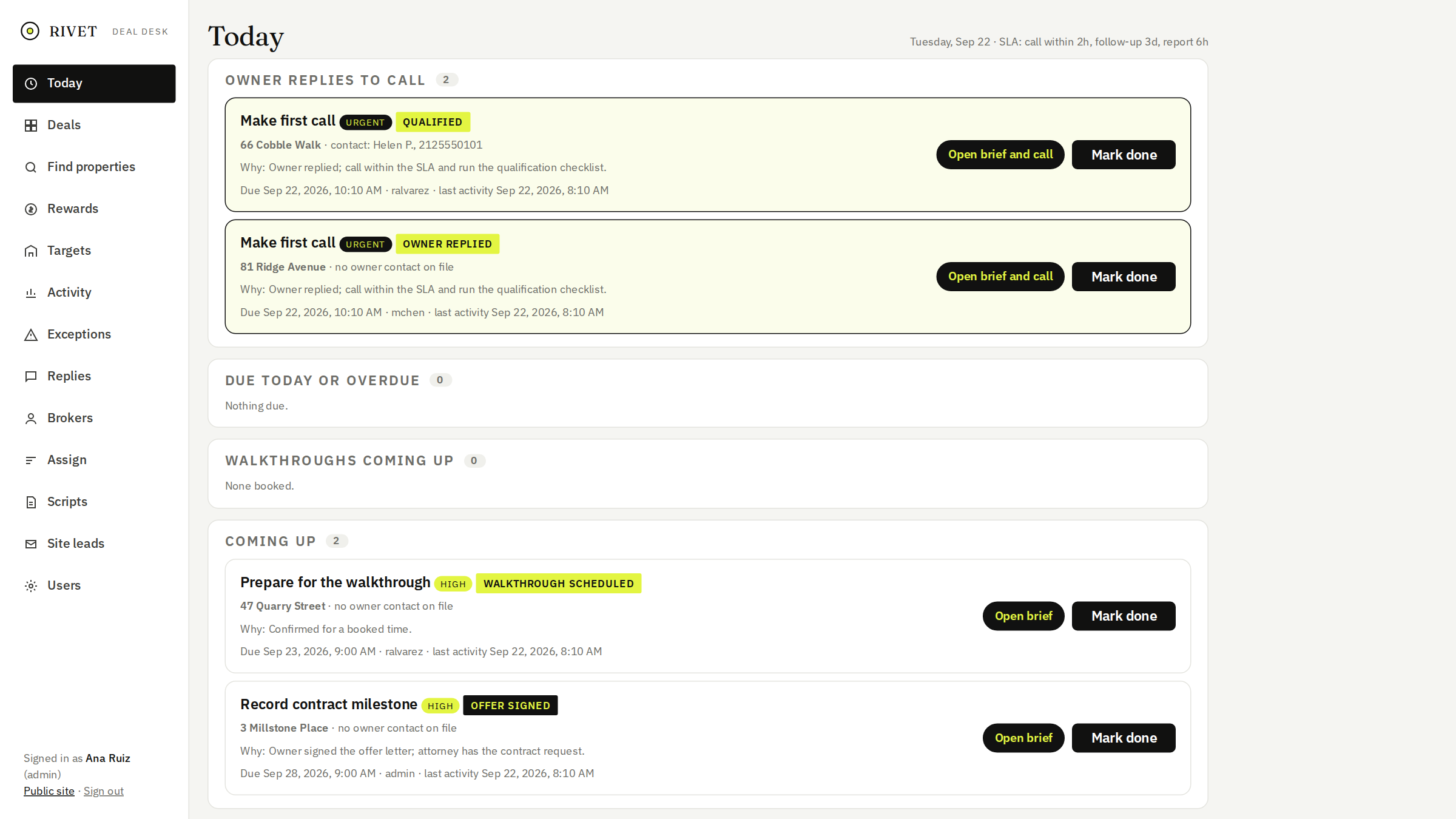Click the envelope icon beside Site leads

[x=31, y=544]
